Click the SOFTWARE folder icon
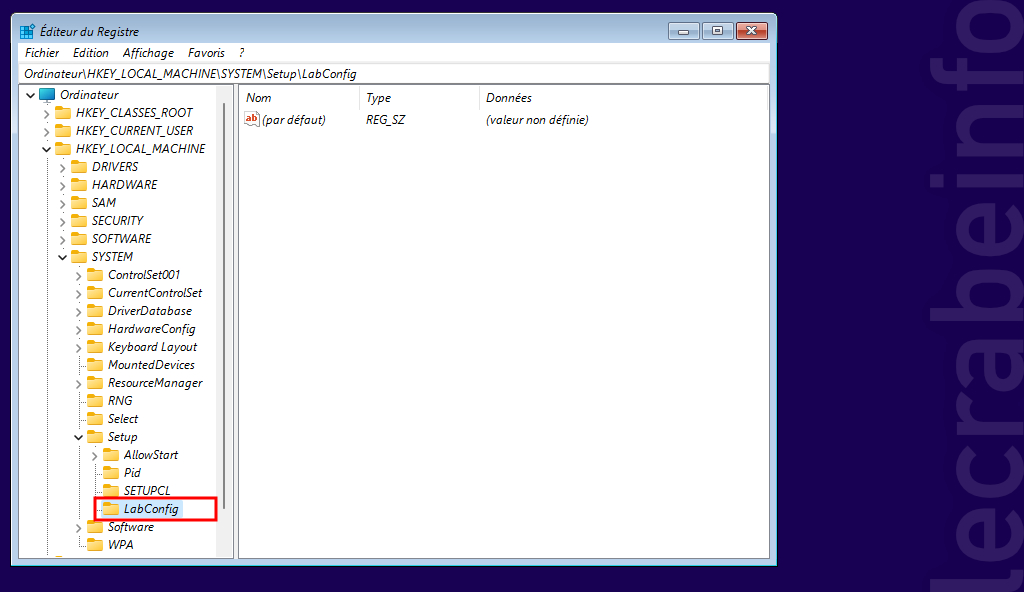The image size is (1024, 592). (x=79, y=238)
